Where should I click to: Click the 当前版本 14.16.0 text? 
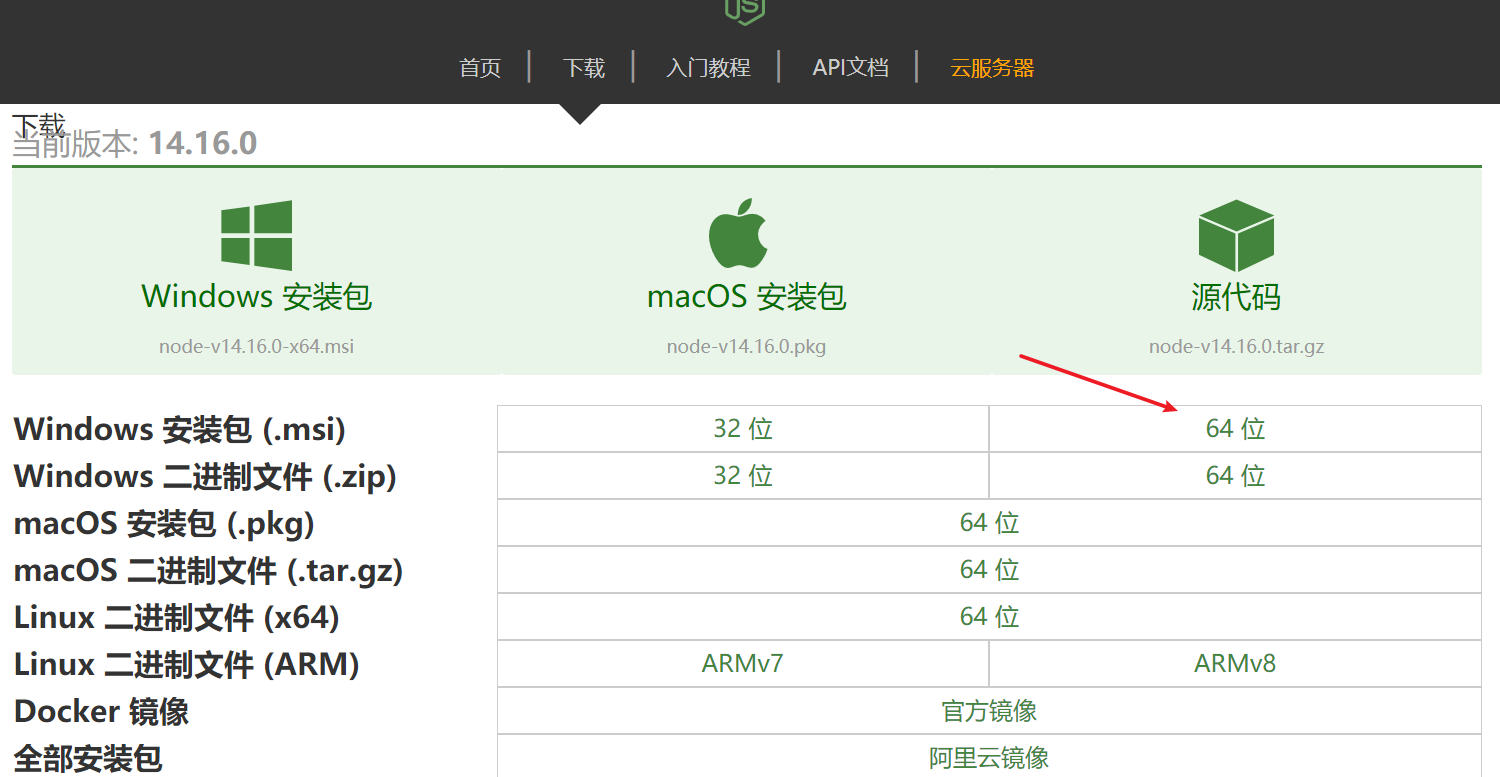click(x=135, y=144)
